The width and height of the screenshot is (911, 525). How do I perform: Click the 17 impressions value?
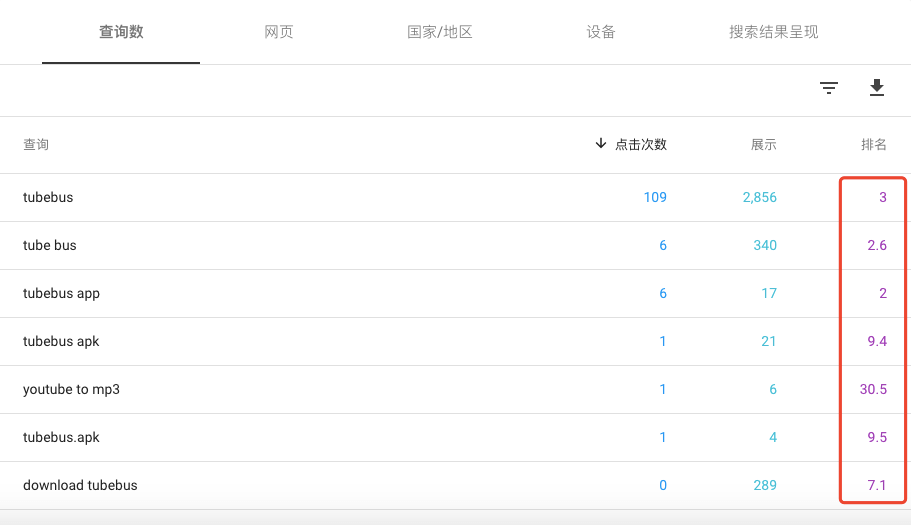pos(769,293)
